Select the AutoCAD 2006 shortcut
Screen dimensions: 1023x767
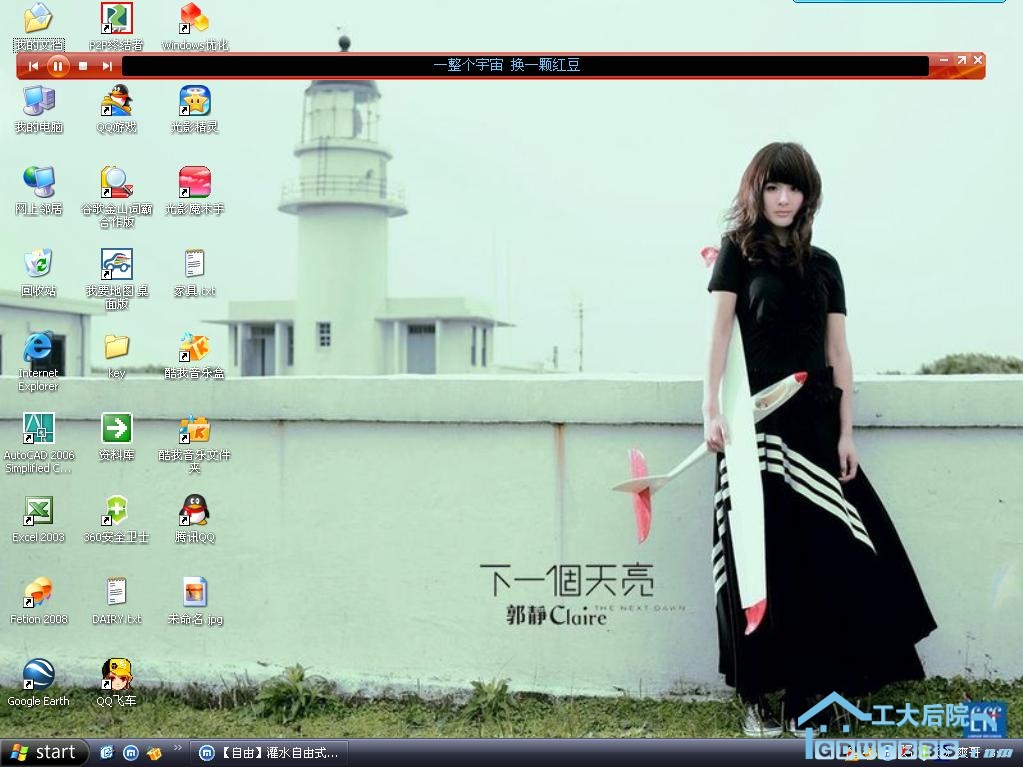coord(38,429)
